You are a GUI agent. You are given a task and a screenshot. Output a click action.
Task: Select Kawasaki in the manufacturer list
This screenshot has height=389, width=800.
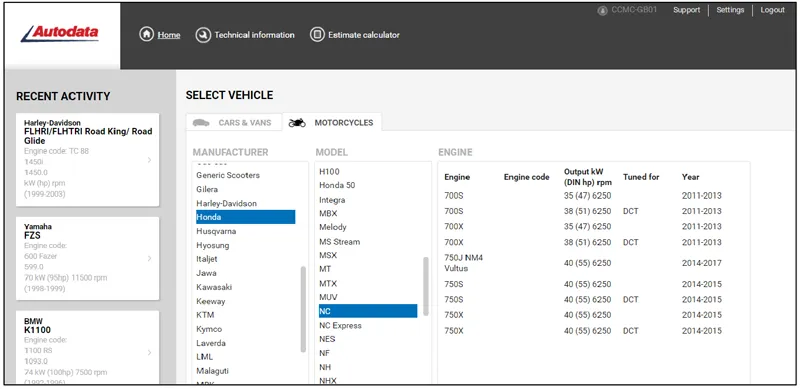click(214, 287)
